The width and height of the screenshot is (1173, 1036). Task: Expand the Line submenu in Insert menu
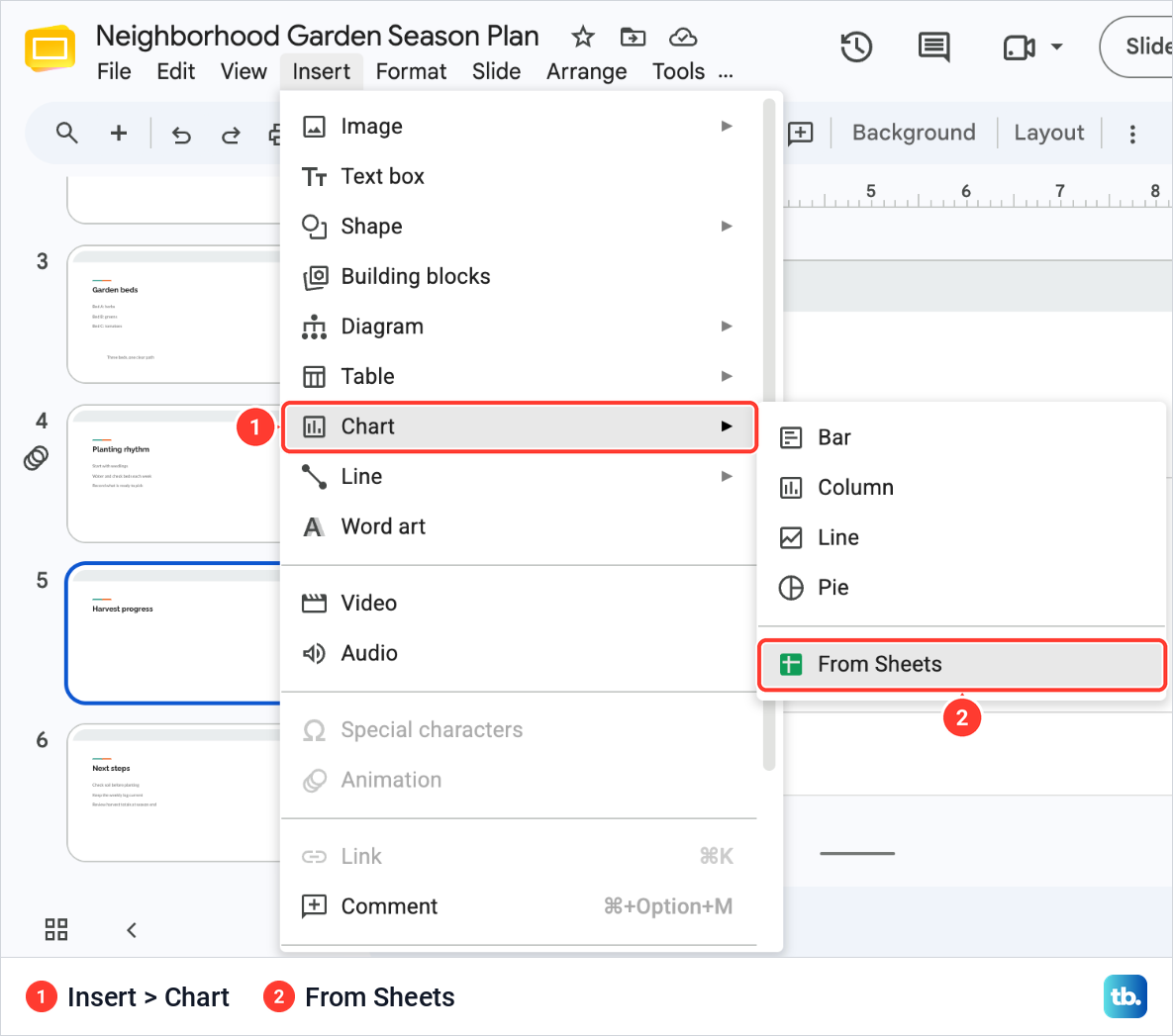(x=519, y=477)
